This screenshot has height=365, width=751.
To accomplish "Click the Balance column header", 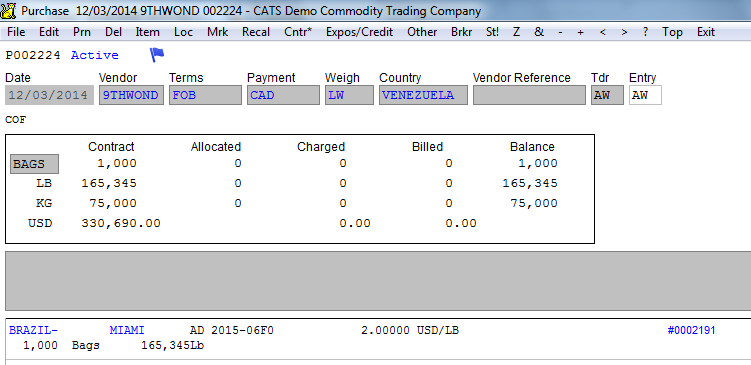I will [x=532, y=147].
